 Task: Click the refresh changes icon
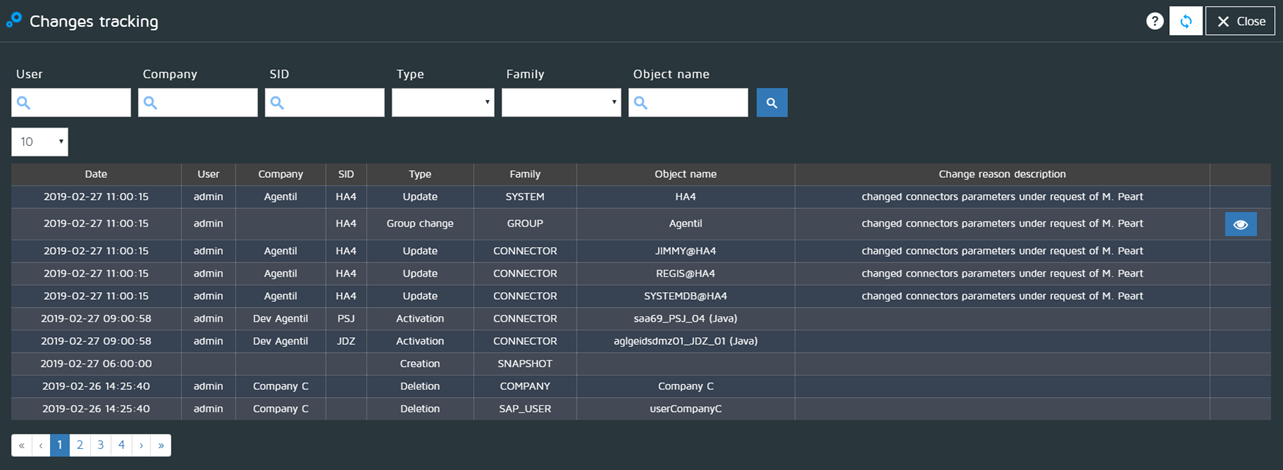(1185, 21)
